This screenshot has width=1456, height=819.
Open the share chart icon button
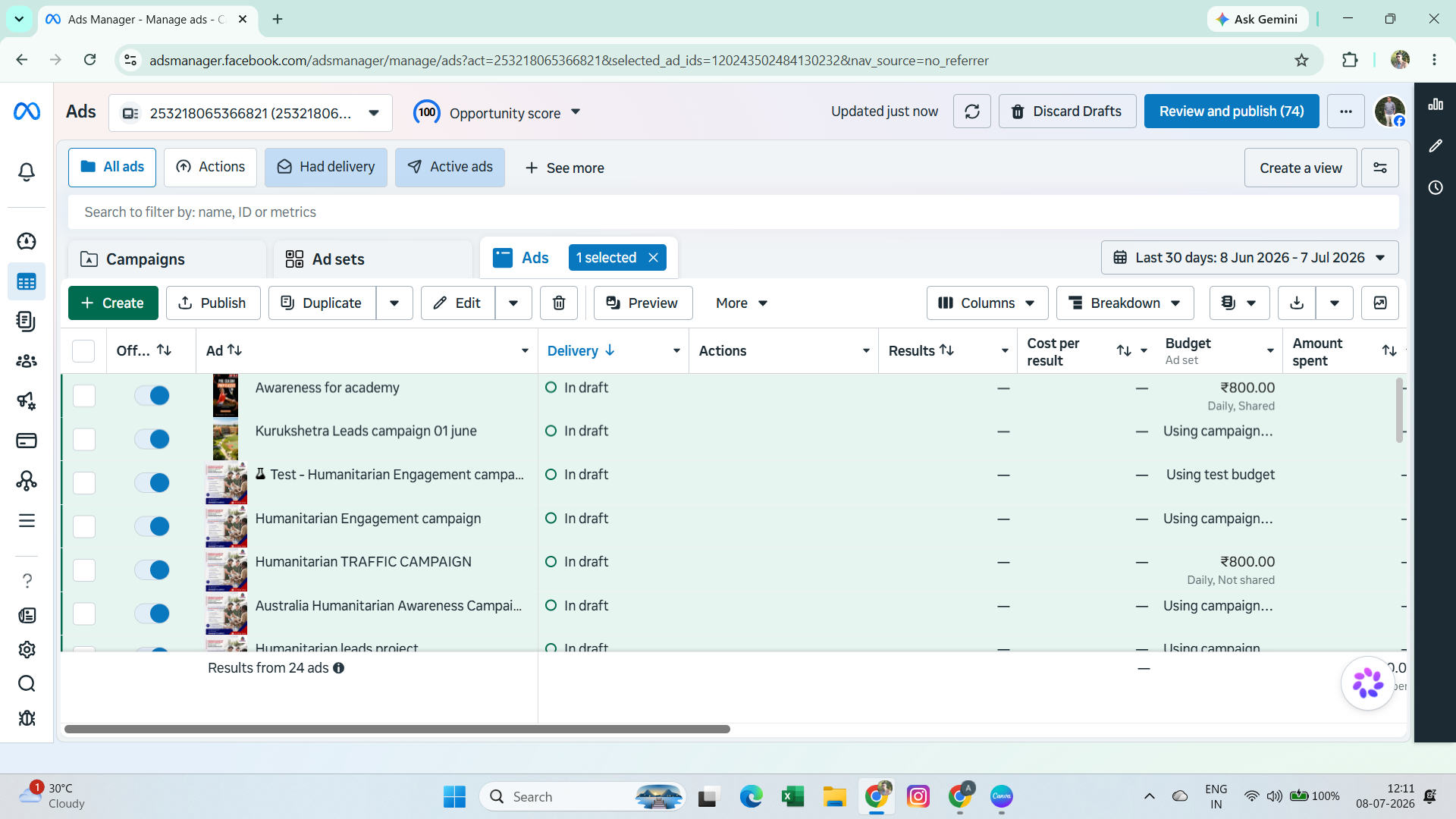point(1380,303)
